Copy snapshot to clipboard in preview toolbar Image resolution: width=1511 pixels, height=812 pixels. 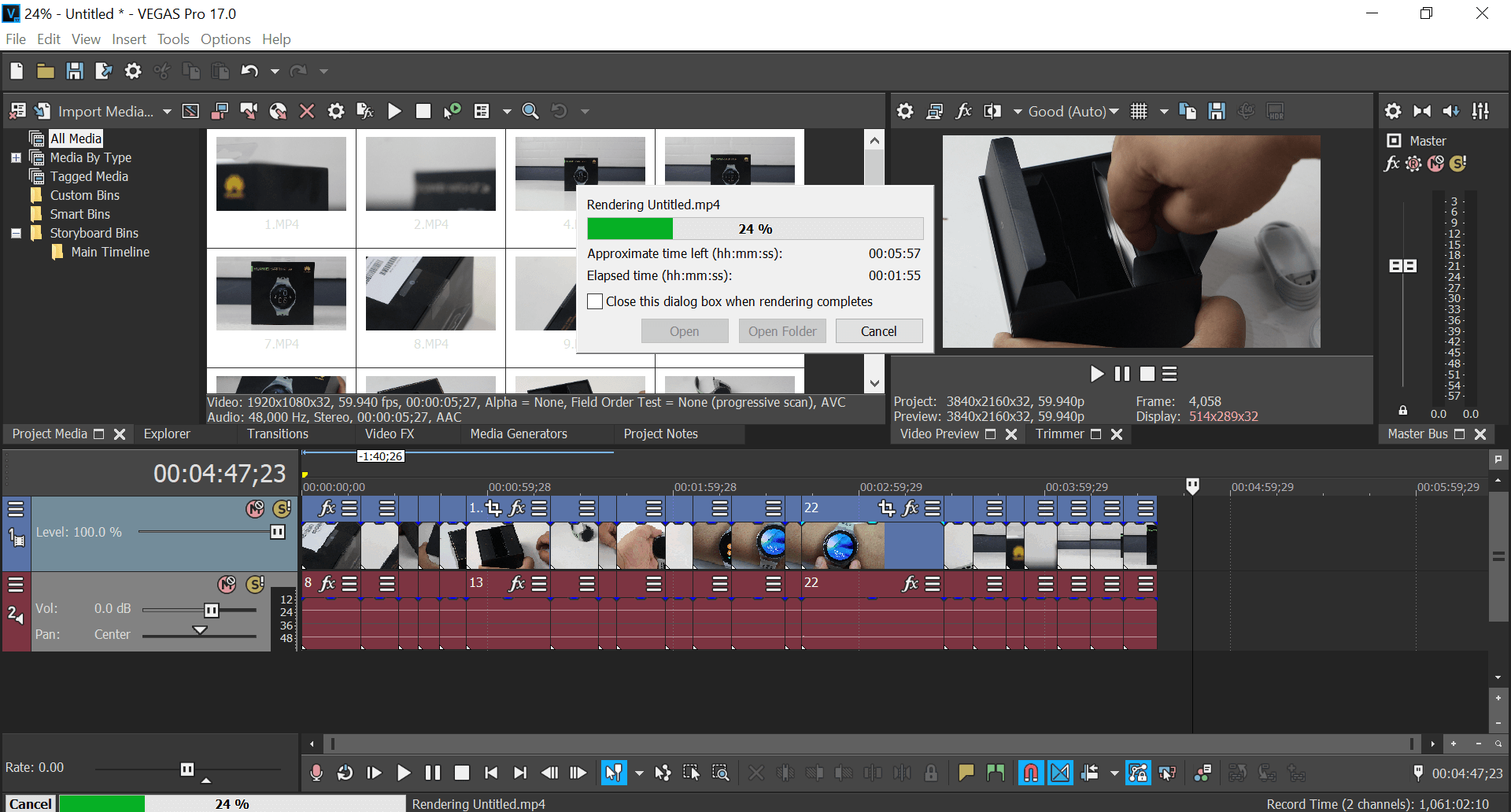click(x=1188, y=111)
